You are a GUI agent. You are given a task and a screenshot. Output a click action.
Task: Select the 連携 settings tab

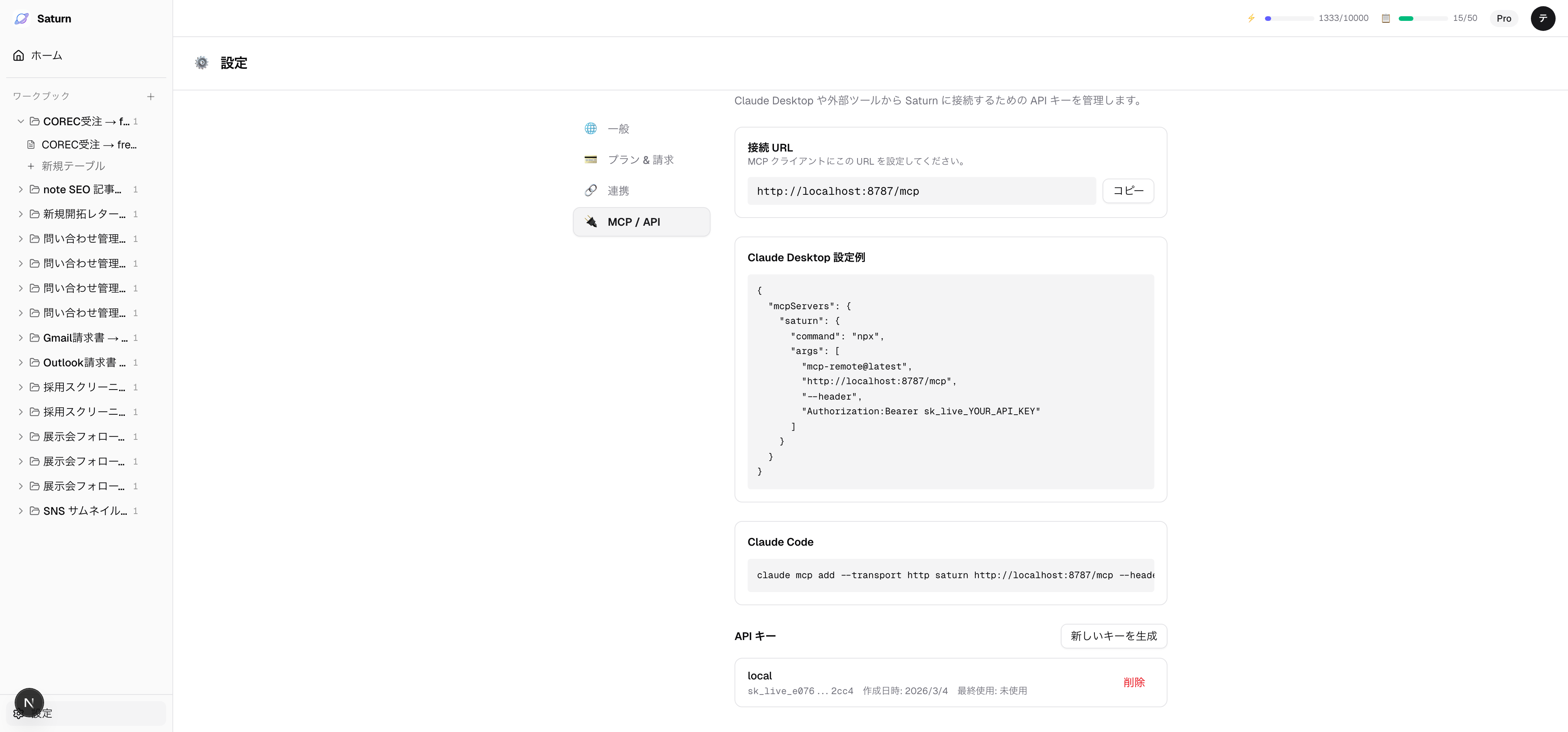tap(619, 191)
